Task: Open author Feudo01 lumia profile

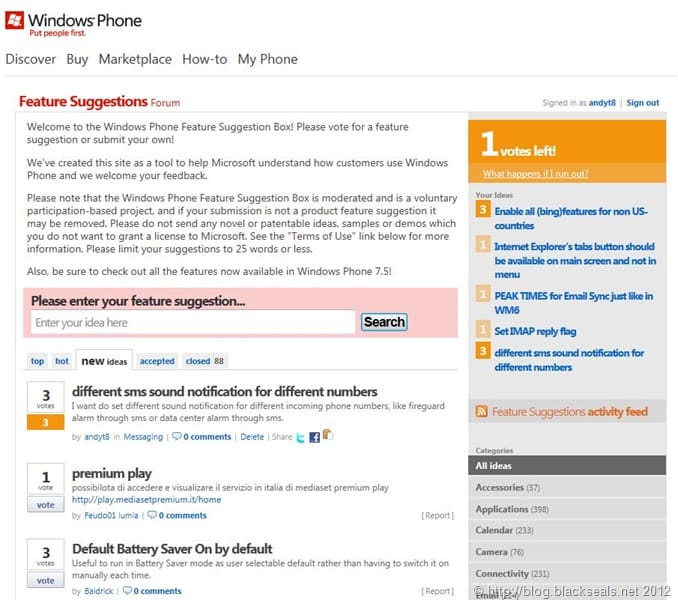Action: [x=111, y=515]
